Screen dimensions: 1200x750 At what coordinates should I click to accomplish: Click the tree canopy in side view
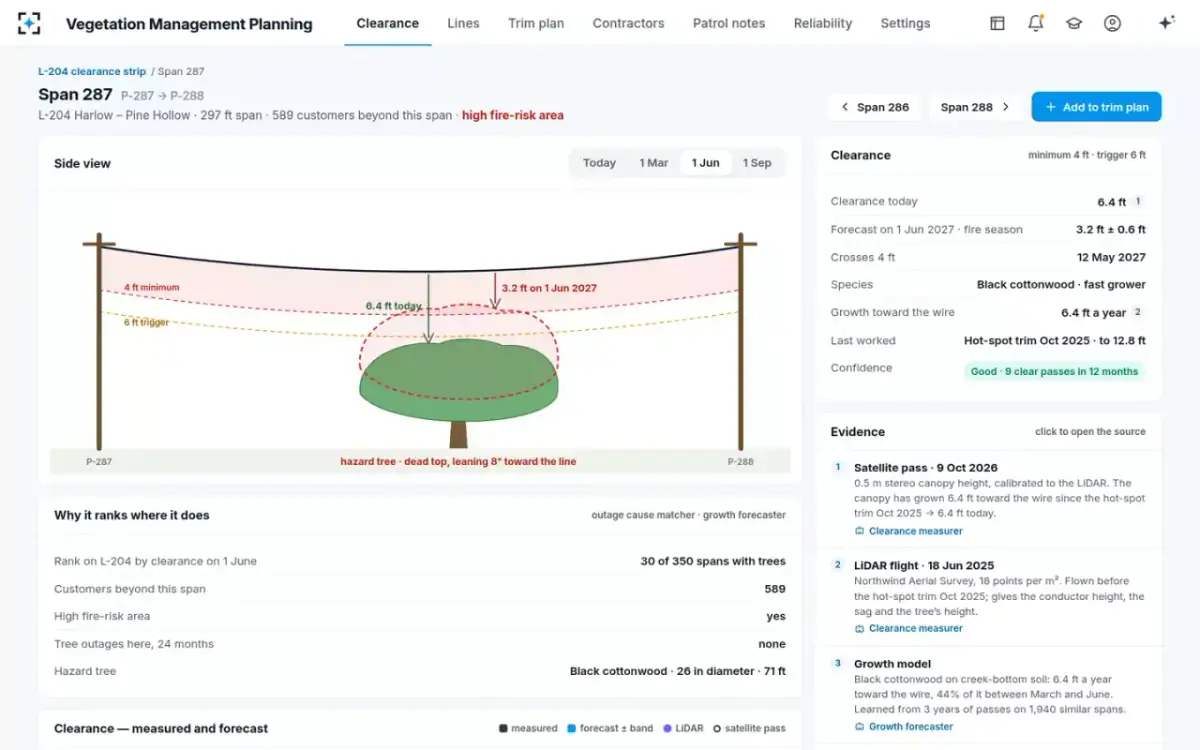point(458,380)
